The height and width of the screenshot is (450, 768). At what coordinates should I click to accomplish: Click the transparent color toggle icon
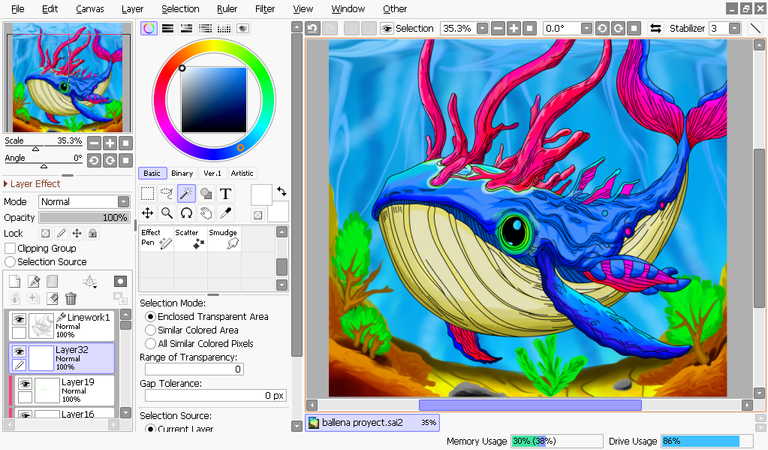coord(258,214)
